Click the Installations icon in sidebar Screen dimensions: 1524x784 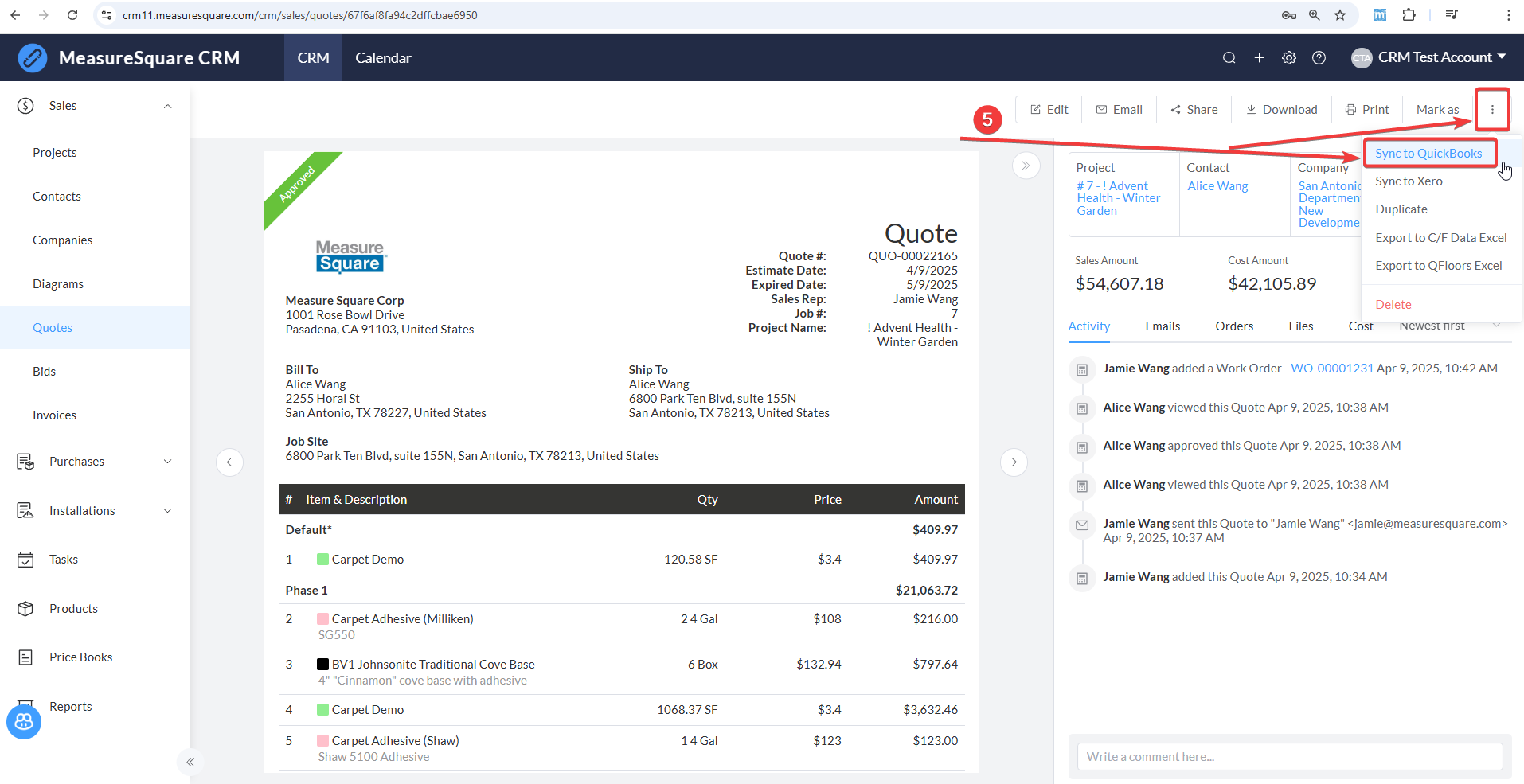25,511
